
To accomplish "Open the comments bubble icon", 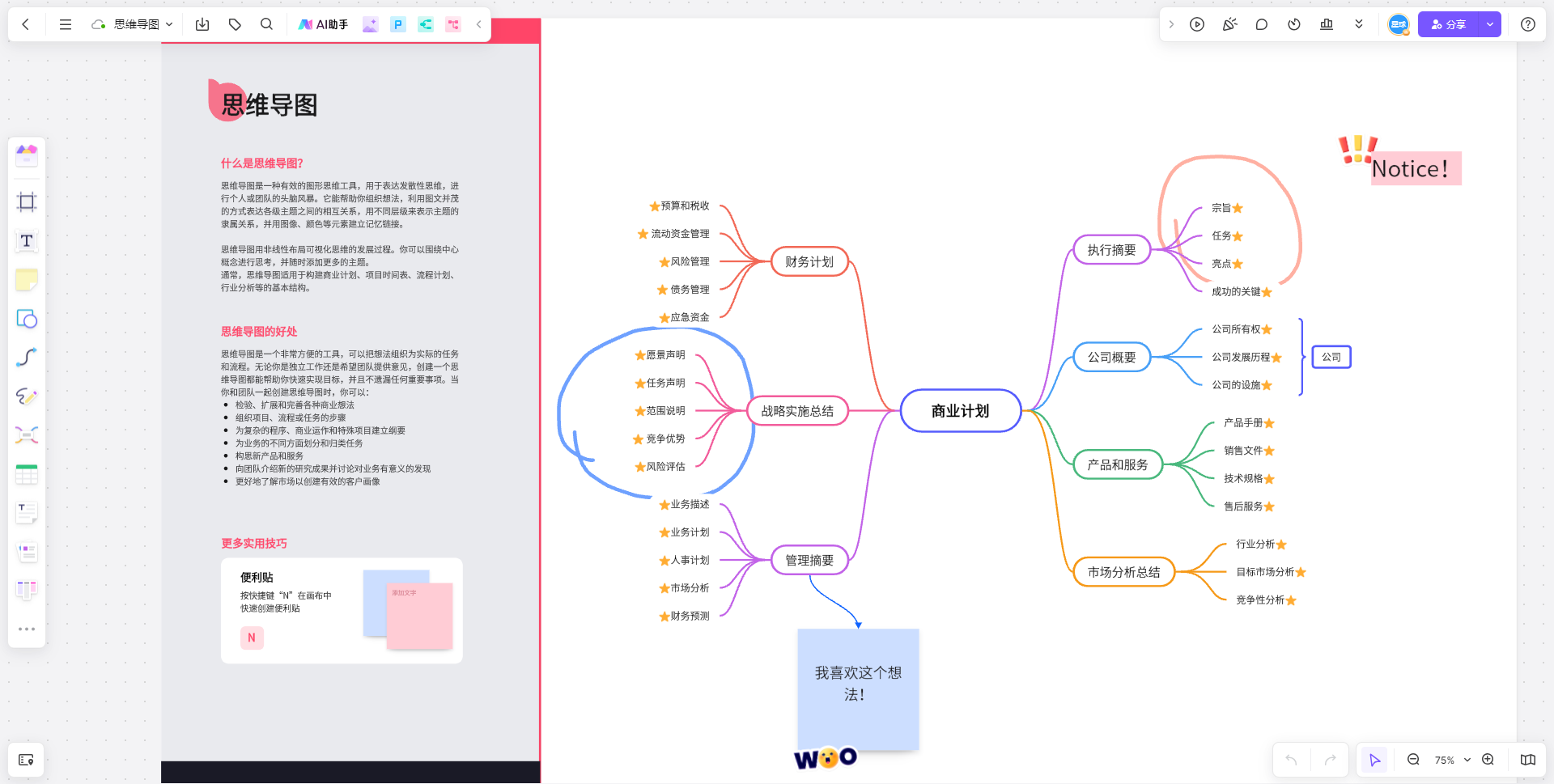I will (1262, 24).
